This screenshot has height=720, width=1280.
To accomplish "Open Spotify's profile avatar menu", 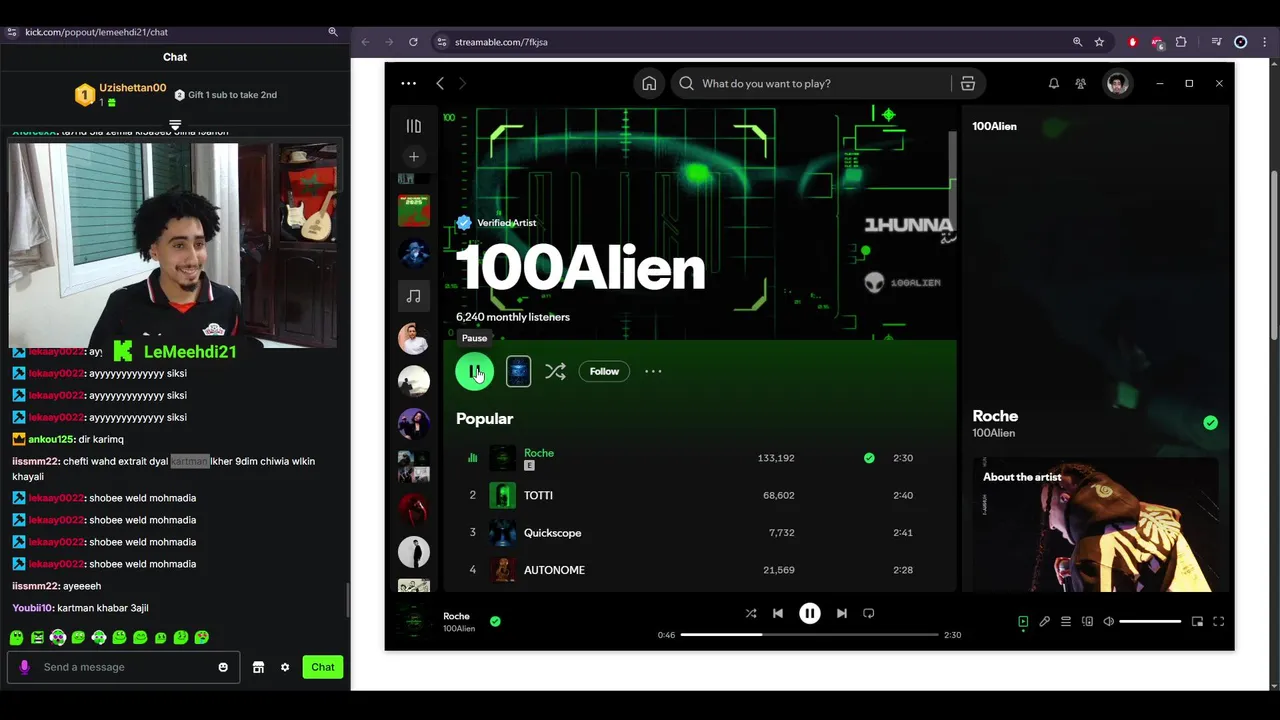I will [x=1118, y=84].
